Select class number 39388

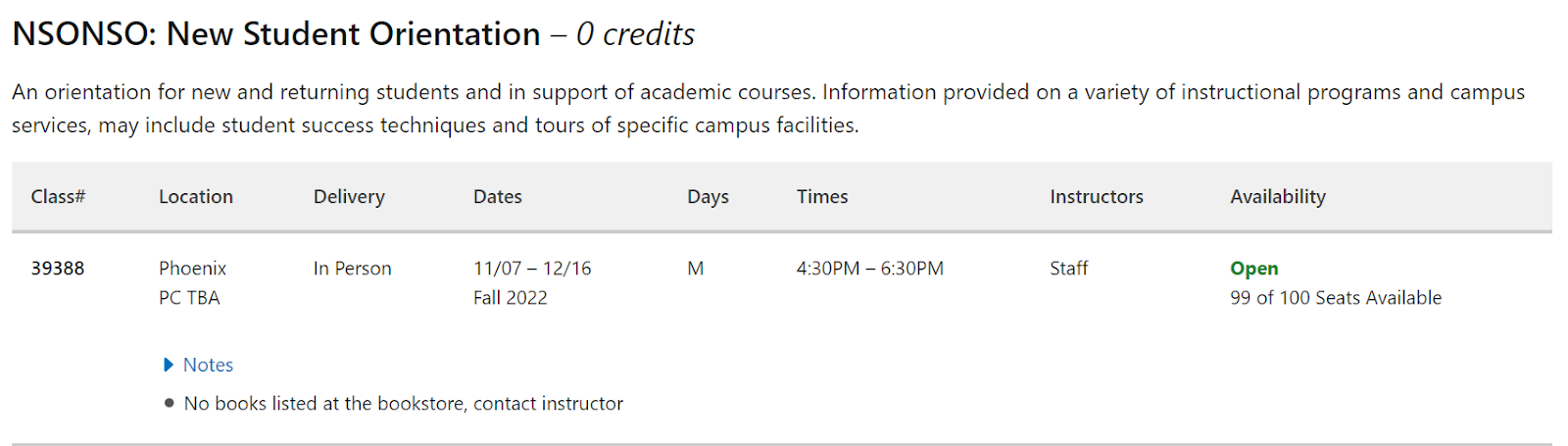[58, 269]
